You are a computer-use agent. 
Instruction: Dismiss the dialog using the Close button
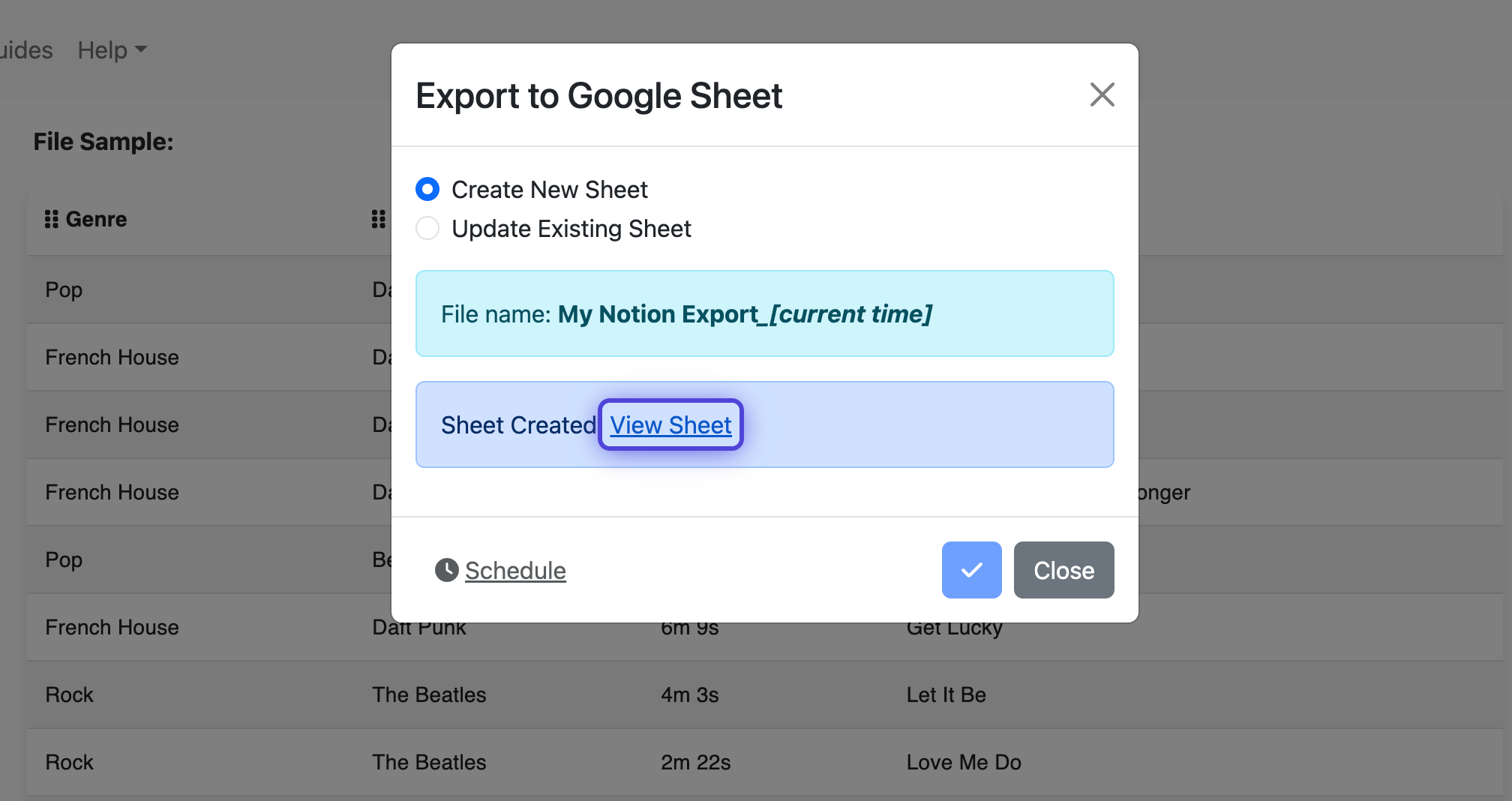(x=1063, y=570)
